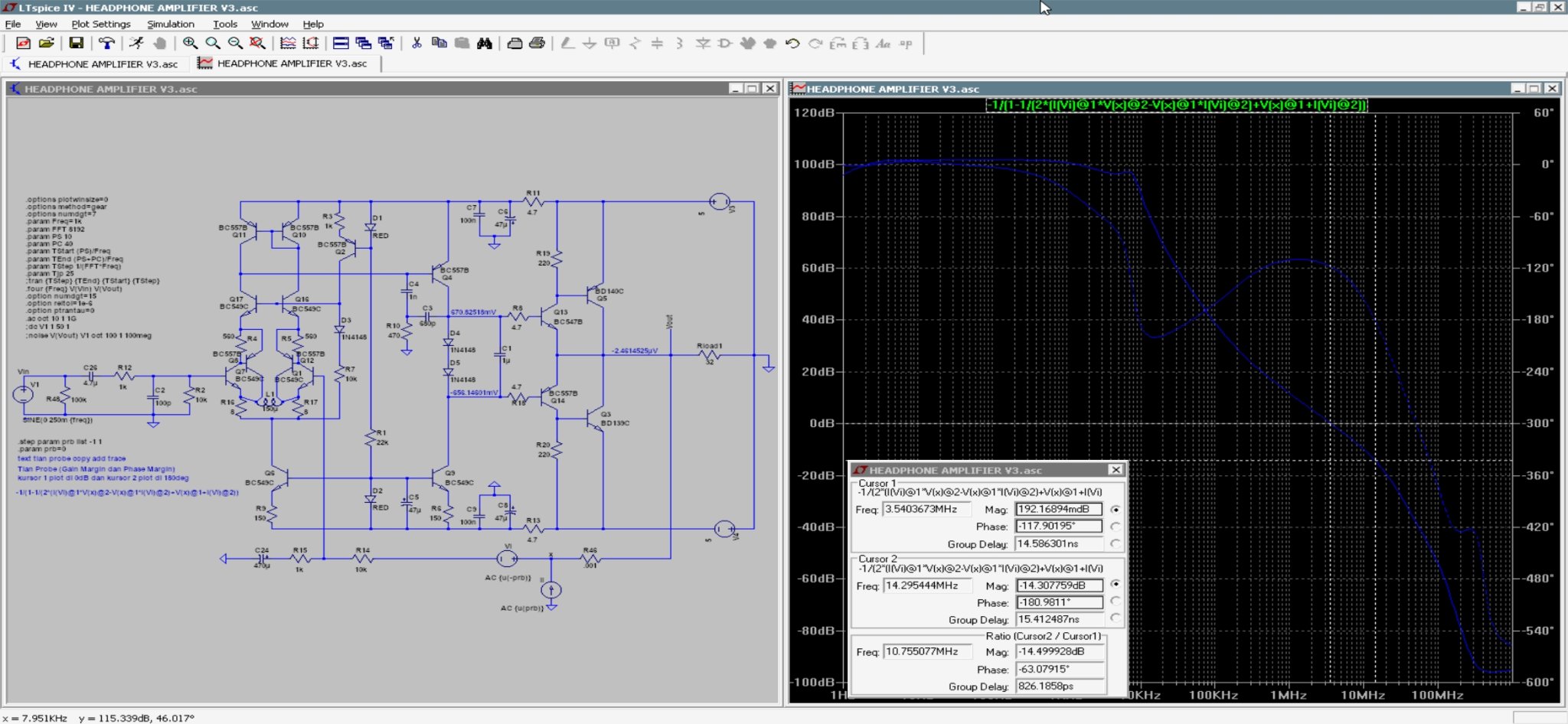Open the Simulation menu

tap(171, 24)
